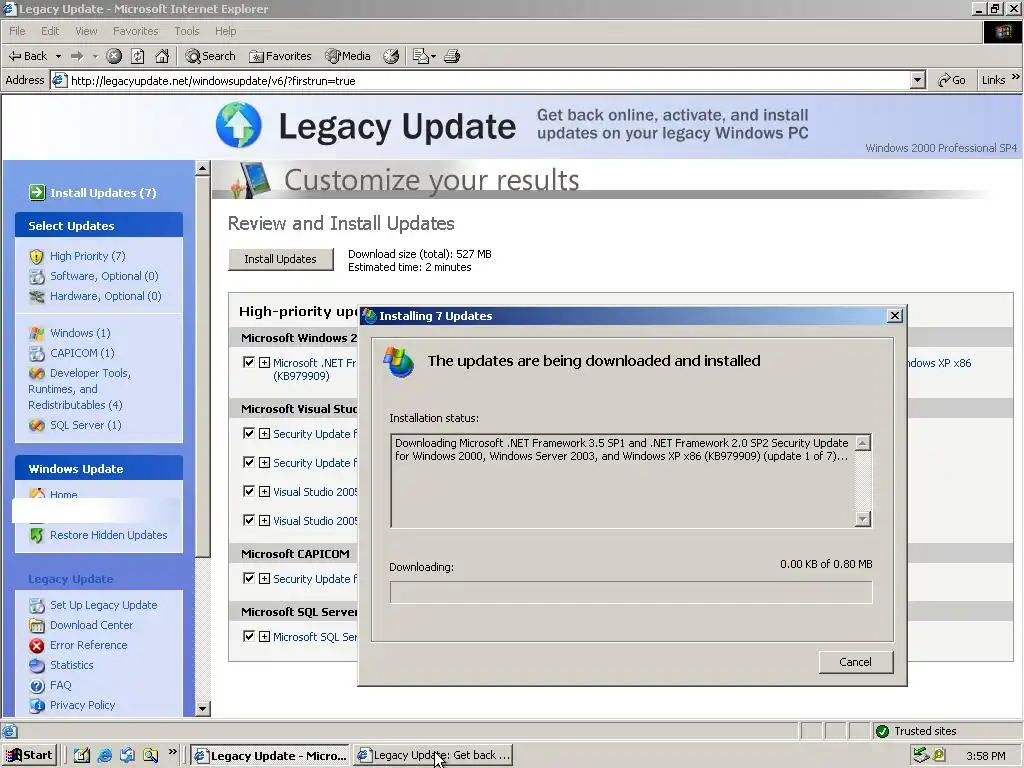Open the address bar dropdown arrow
This screenshot has width=1024, height=768.
(x=918, y=80)
